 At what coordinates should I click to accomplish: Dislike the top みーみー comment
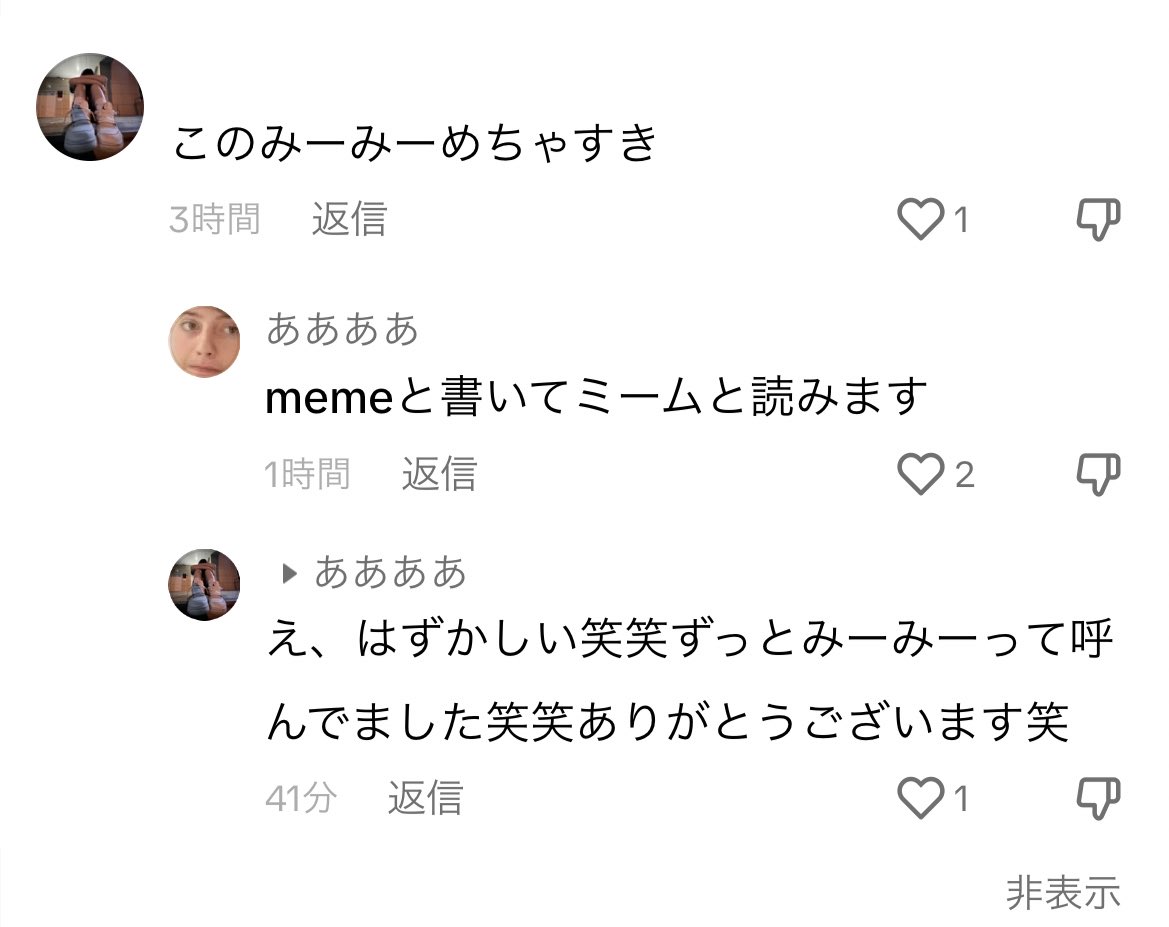click(x=1097, y=219)
